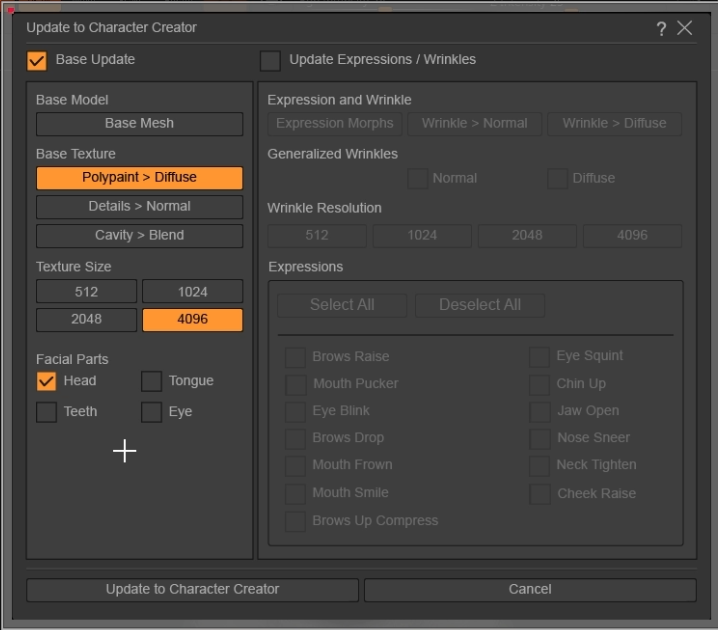Enable Cavity > Blend texture option

click(x=140, y=235)
